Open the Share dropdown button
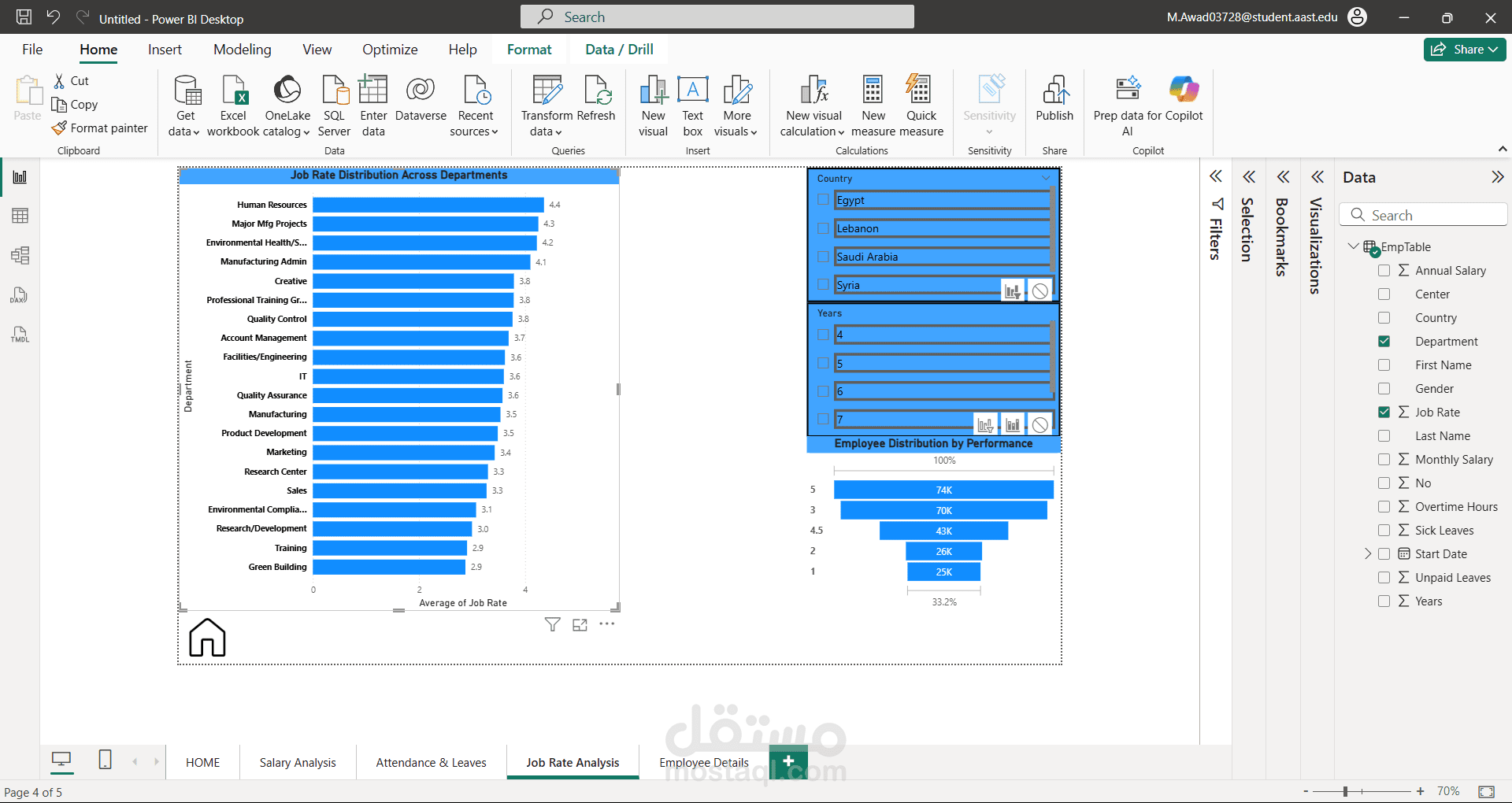 [x=1465, y=50]
